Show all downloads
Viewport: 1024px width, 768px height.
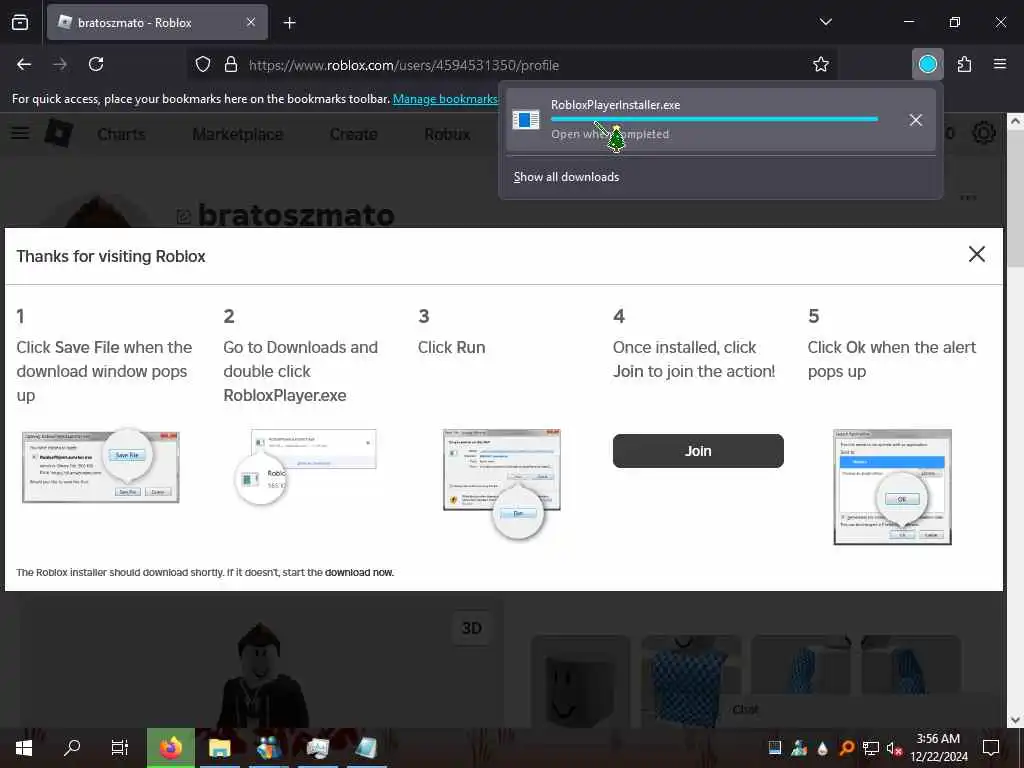[x=566, y=177]
